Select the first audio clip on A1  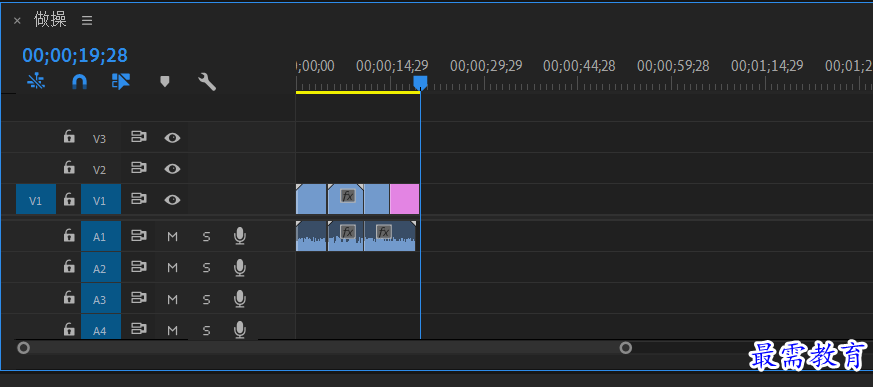tap(311, 236)
